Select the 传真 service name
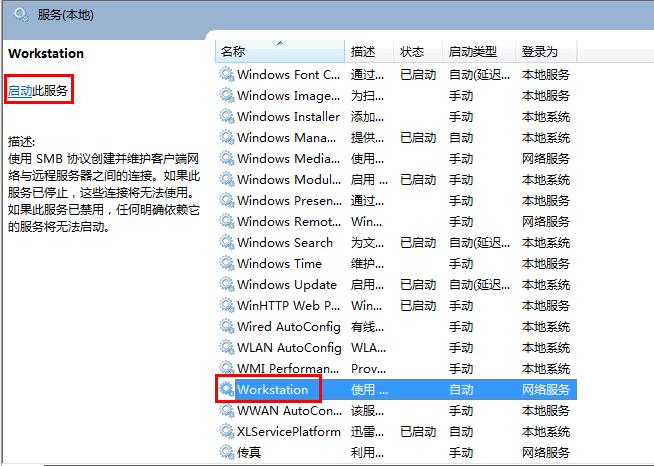The width and height of the screenshot is (654, 466). tap(249, 453)
